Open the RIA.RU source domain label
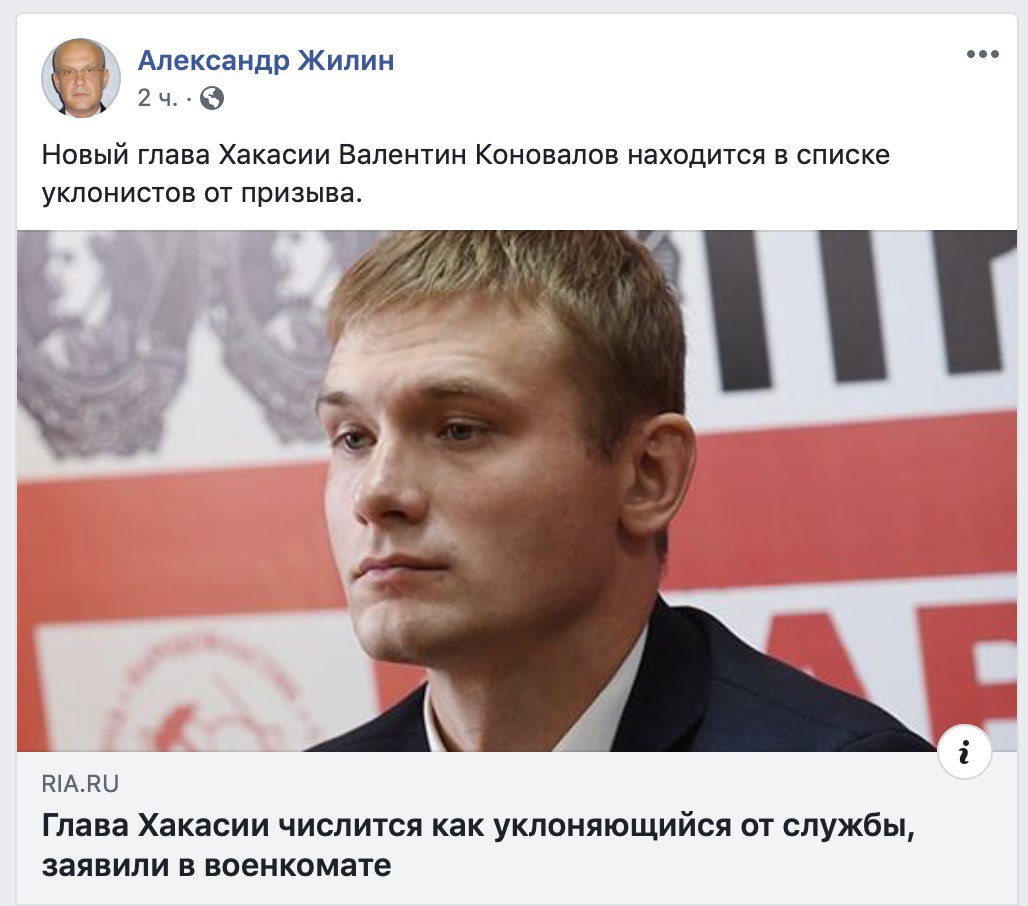Image resolution: width=1028 pixels, height=906 pixels. tap(80, 784)
